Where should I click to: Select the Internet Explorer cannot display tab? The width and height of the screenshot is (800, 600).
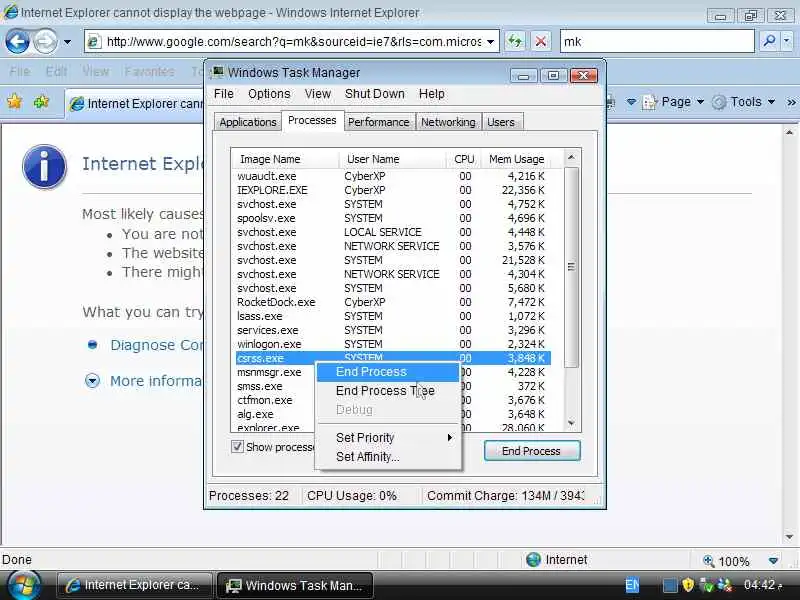(136, 104)
